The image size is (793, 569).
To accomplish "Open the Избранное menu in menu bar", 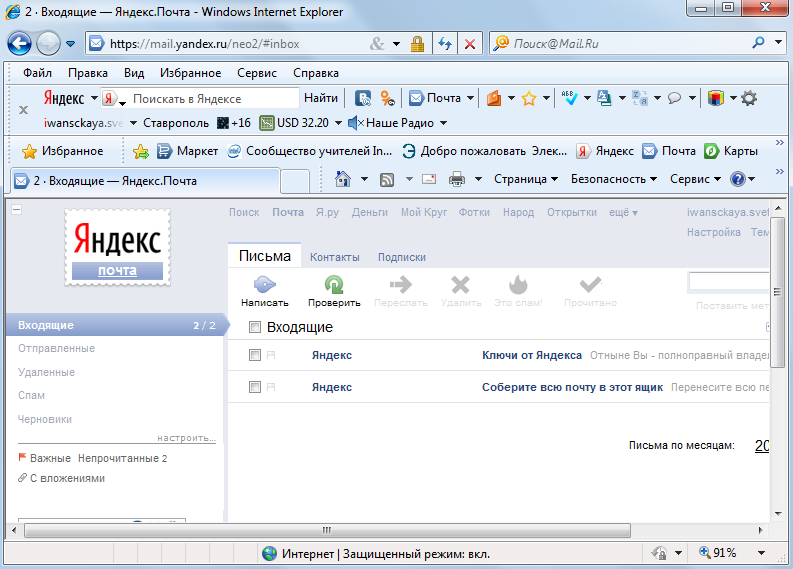I will (x=191, y=73).
